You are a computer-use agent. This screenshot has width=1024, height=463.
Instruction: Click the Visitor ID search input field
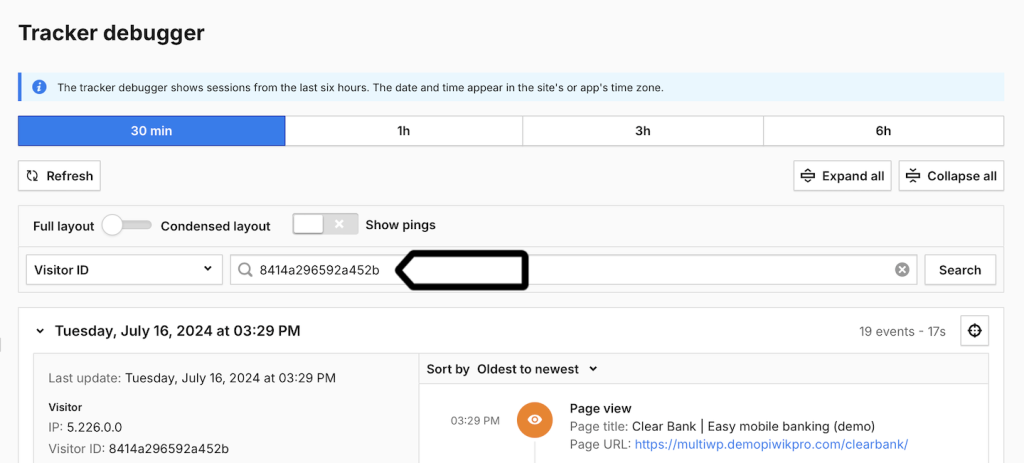[x=573, y=270]
